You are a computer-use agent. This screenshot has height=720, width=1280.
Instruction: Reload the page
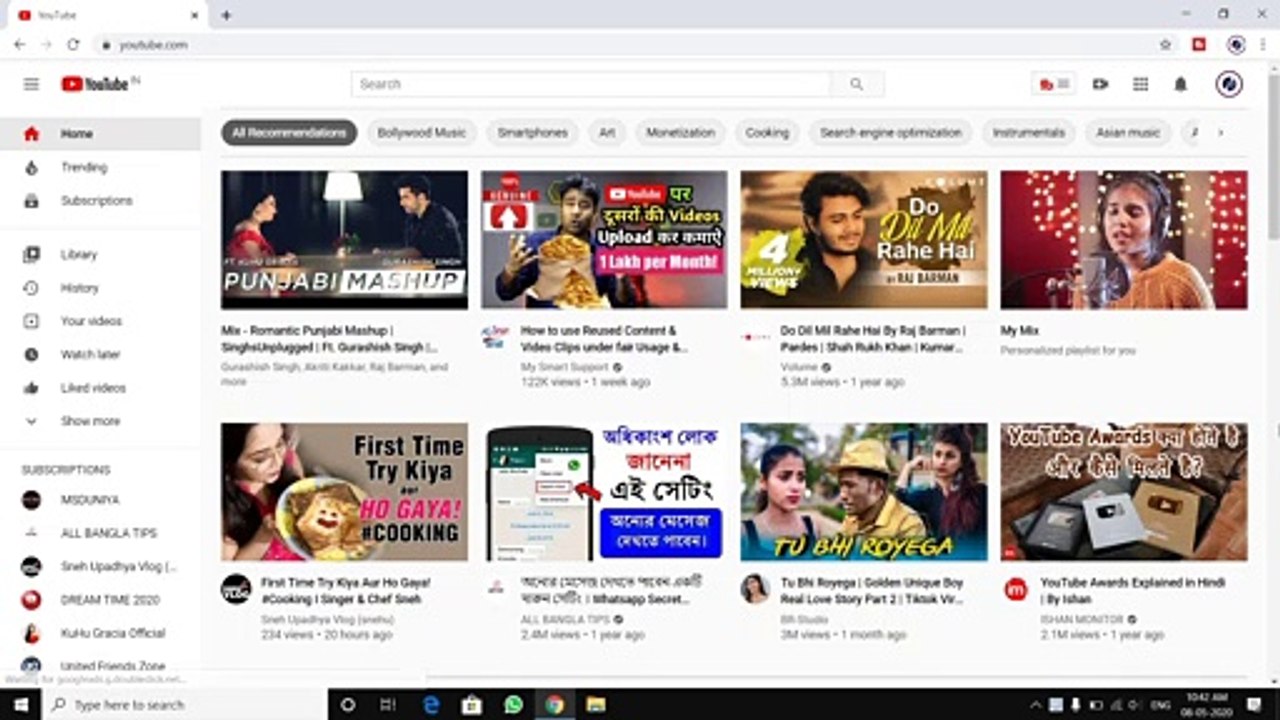coord(73,44)
